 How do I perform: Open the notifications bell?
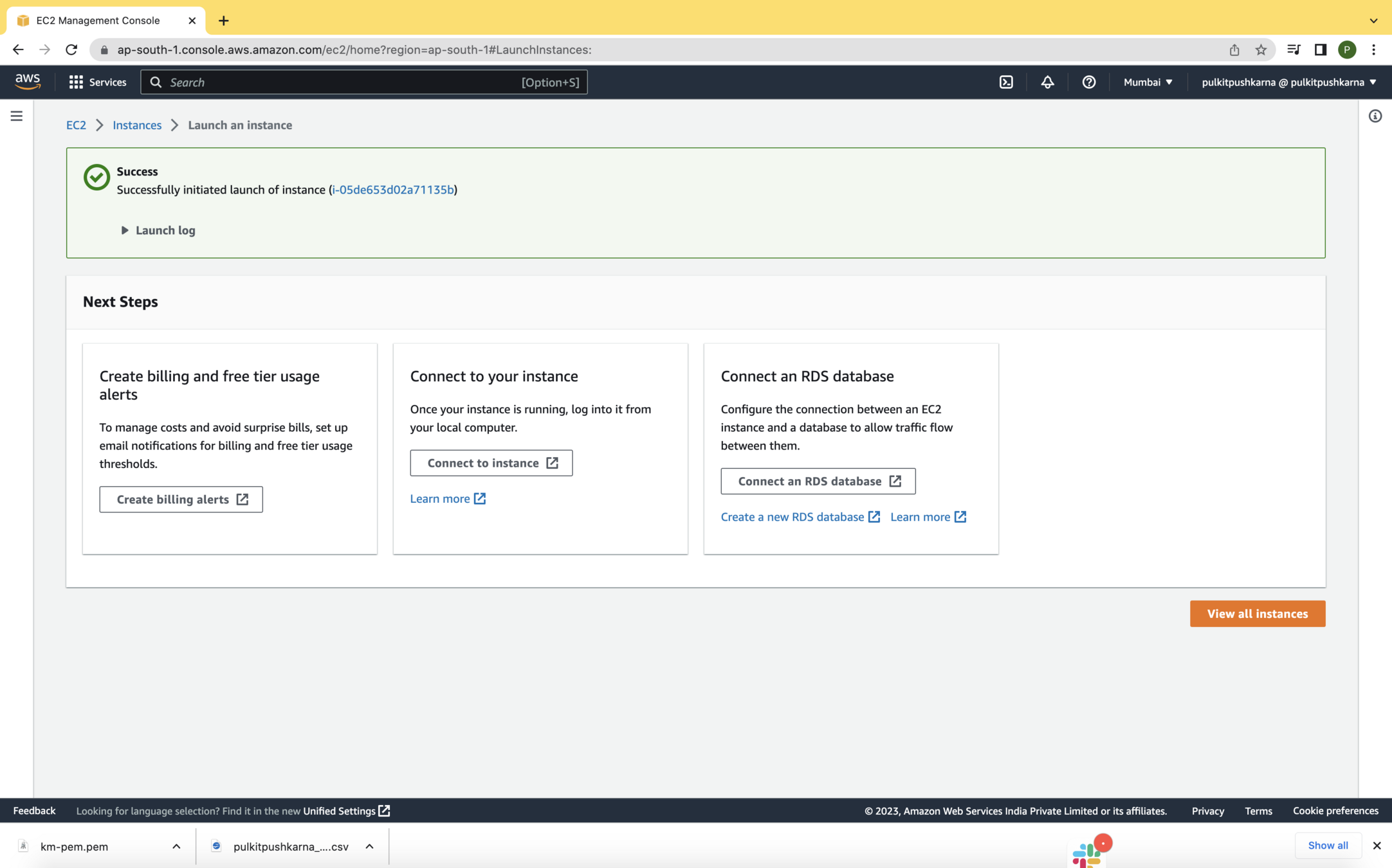1047,82
